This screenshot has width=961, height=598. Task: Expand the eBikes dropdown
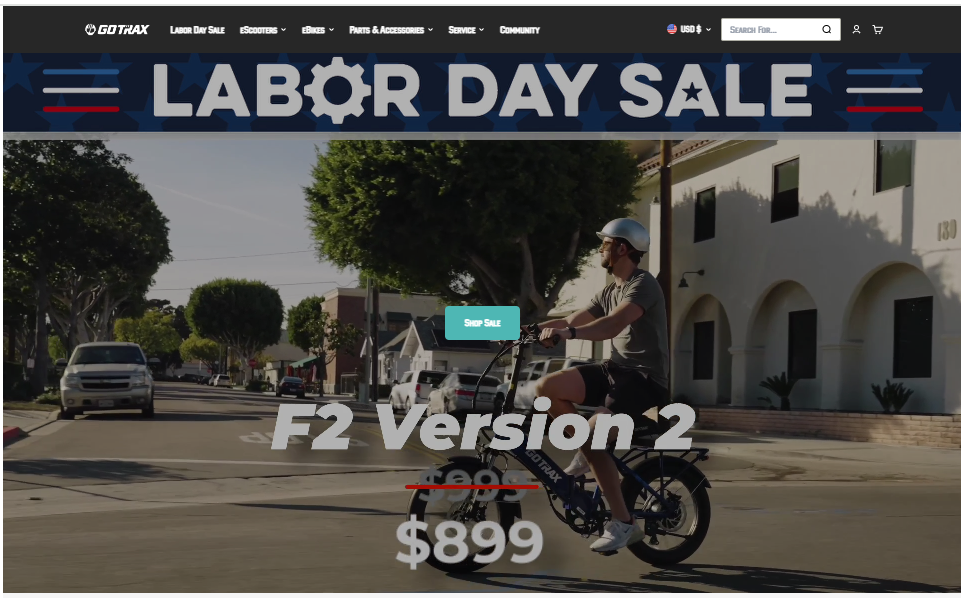[x=317, y=29]
